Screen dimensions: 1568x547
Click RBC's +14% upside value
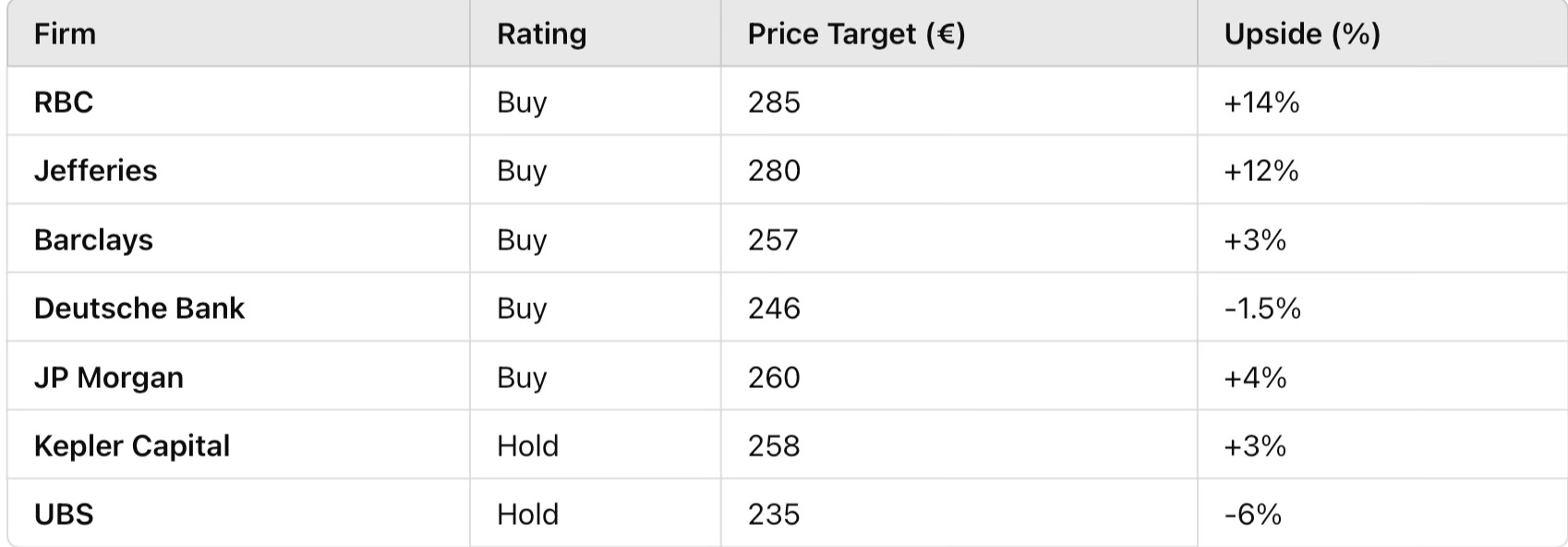click(x=1261, y=102)
